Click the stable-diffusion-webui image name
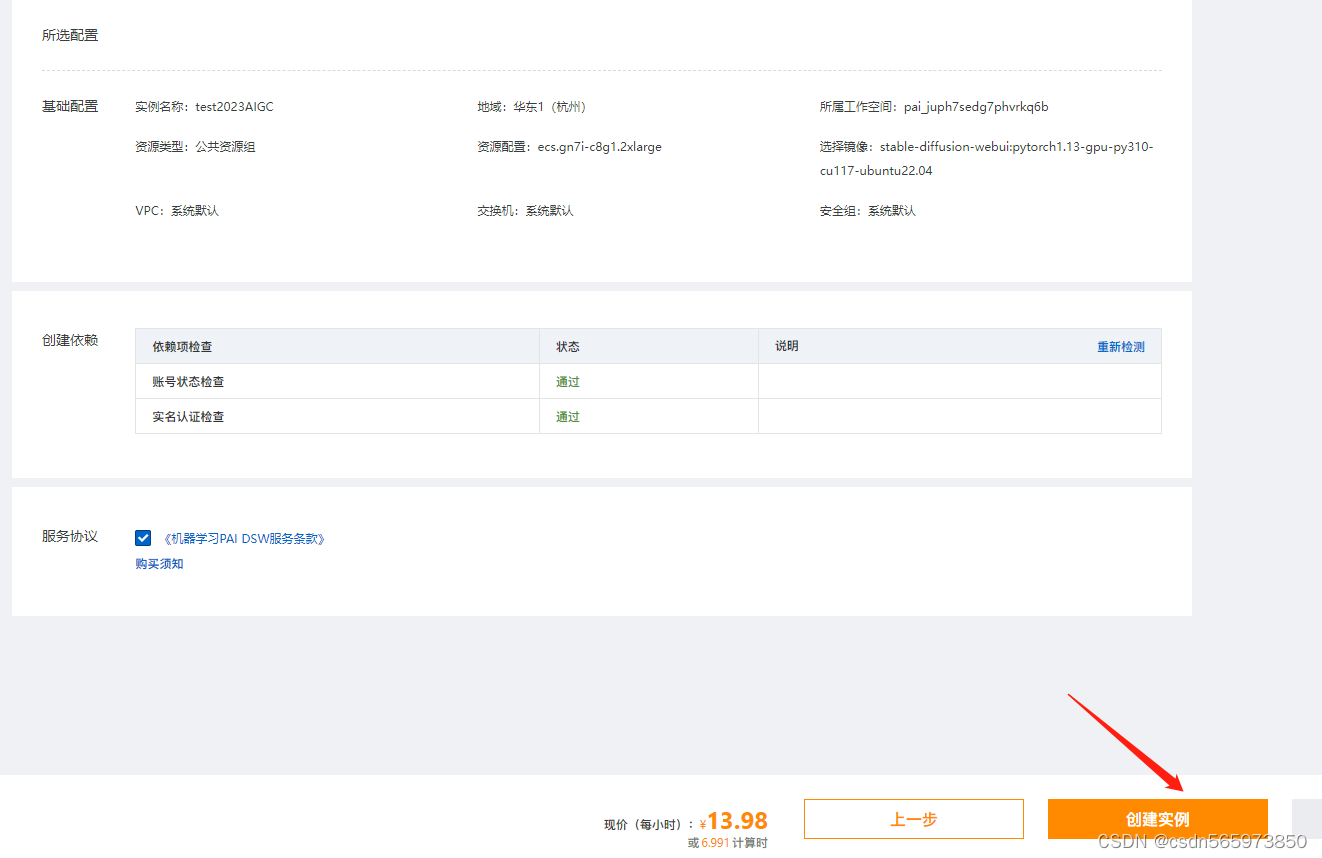 (986, 159)
